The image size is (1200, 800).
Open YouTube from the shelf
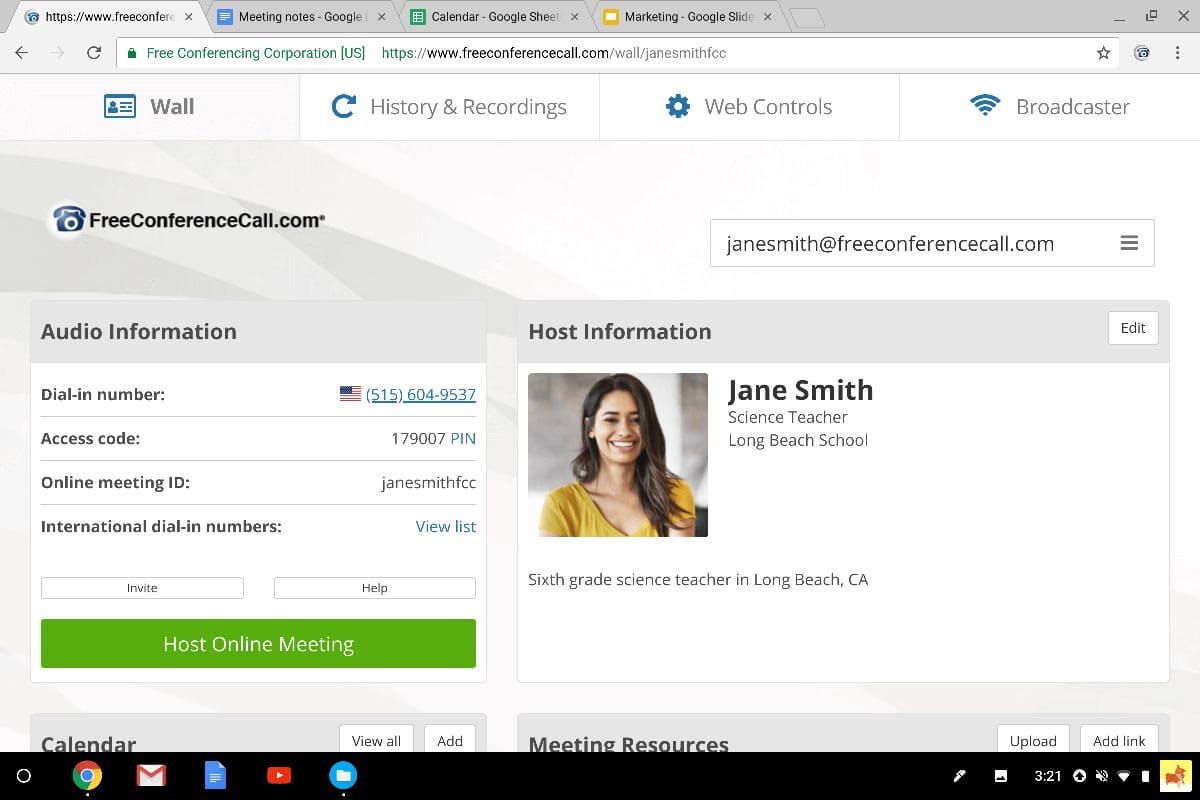(279, 775)
